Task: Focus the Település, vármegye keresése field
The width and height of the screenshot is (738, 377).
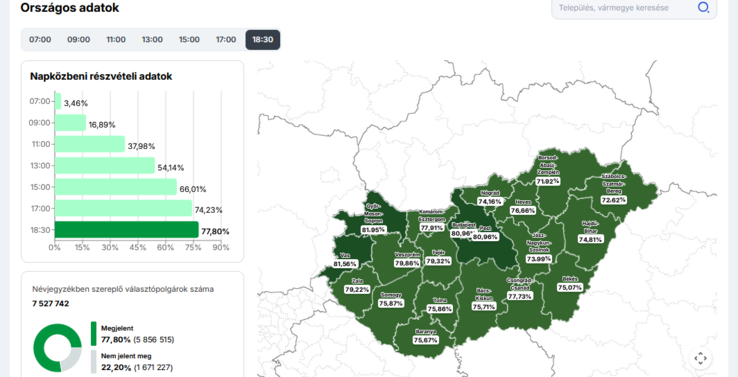Action: tap(634, 8)
